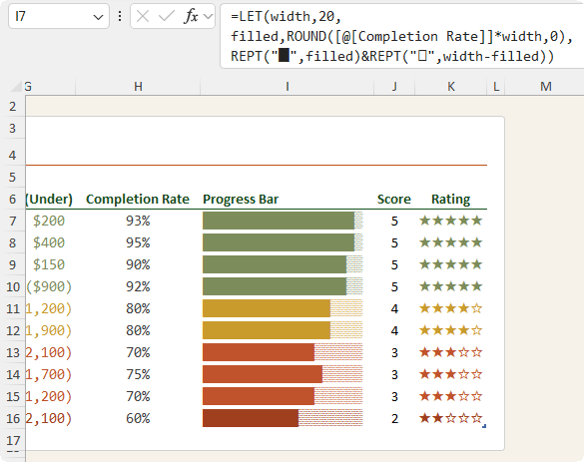This screenshot has width=584, height=462.
Task: Select the $200 cell in row 7
Action: pos(49,221)
